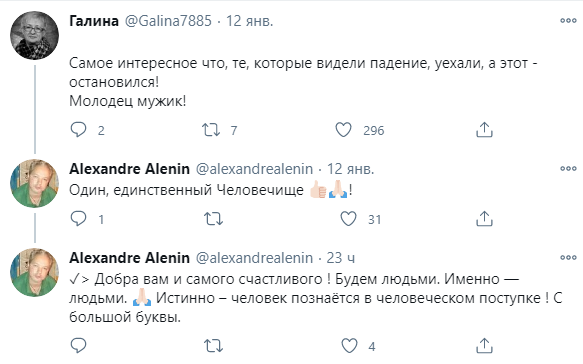Open more options on Галина's tweet

(568, 20)
